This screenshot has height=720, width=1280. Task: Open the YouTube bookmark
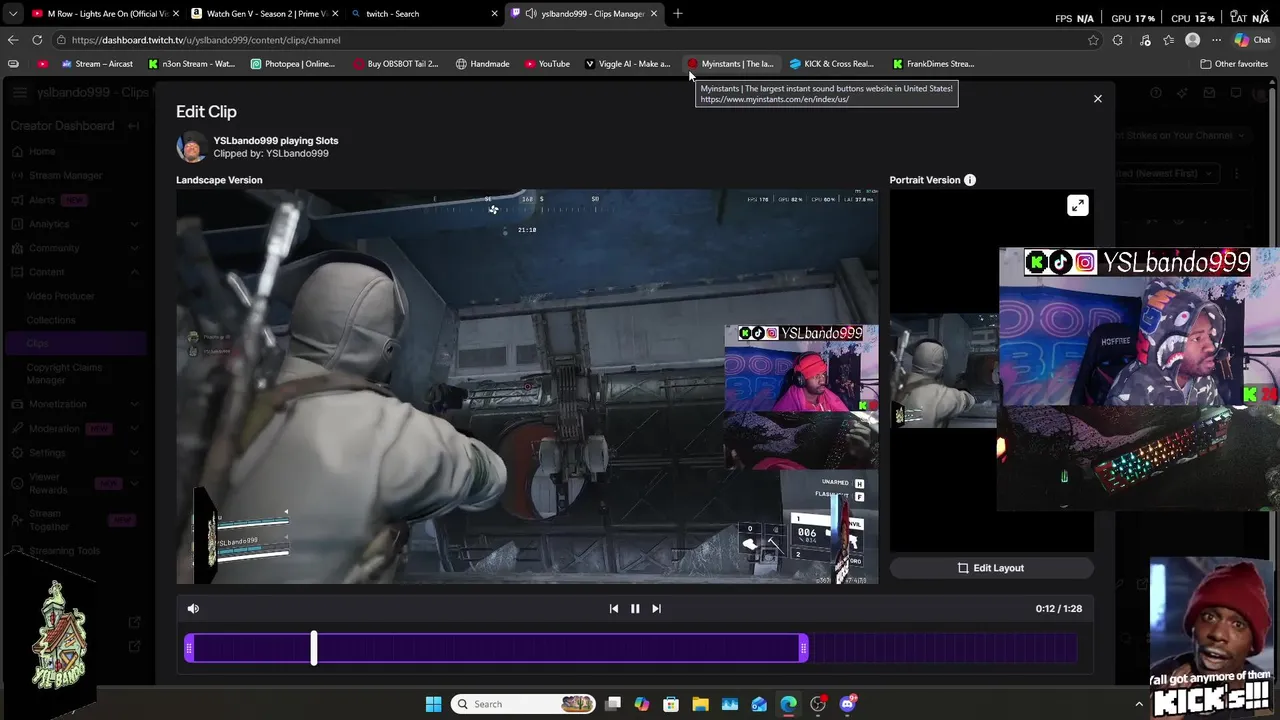(547, 64)
